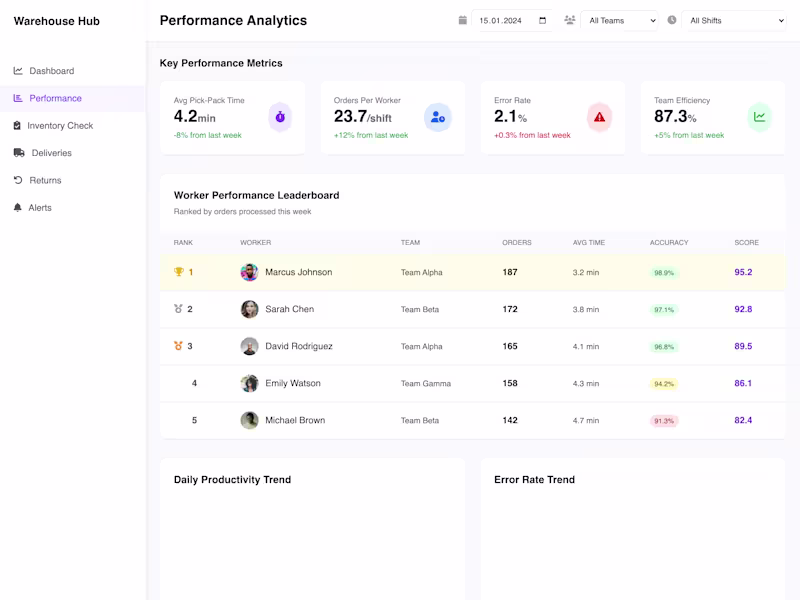Click Sarah Chen's leaderboard row

click(x=400, y=309)
